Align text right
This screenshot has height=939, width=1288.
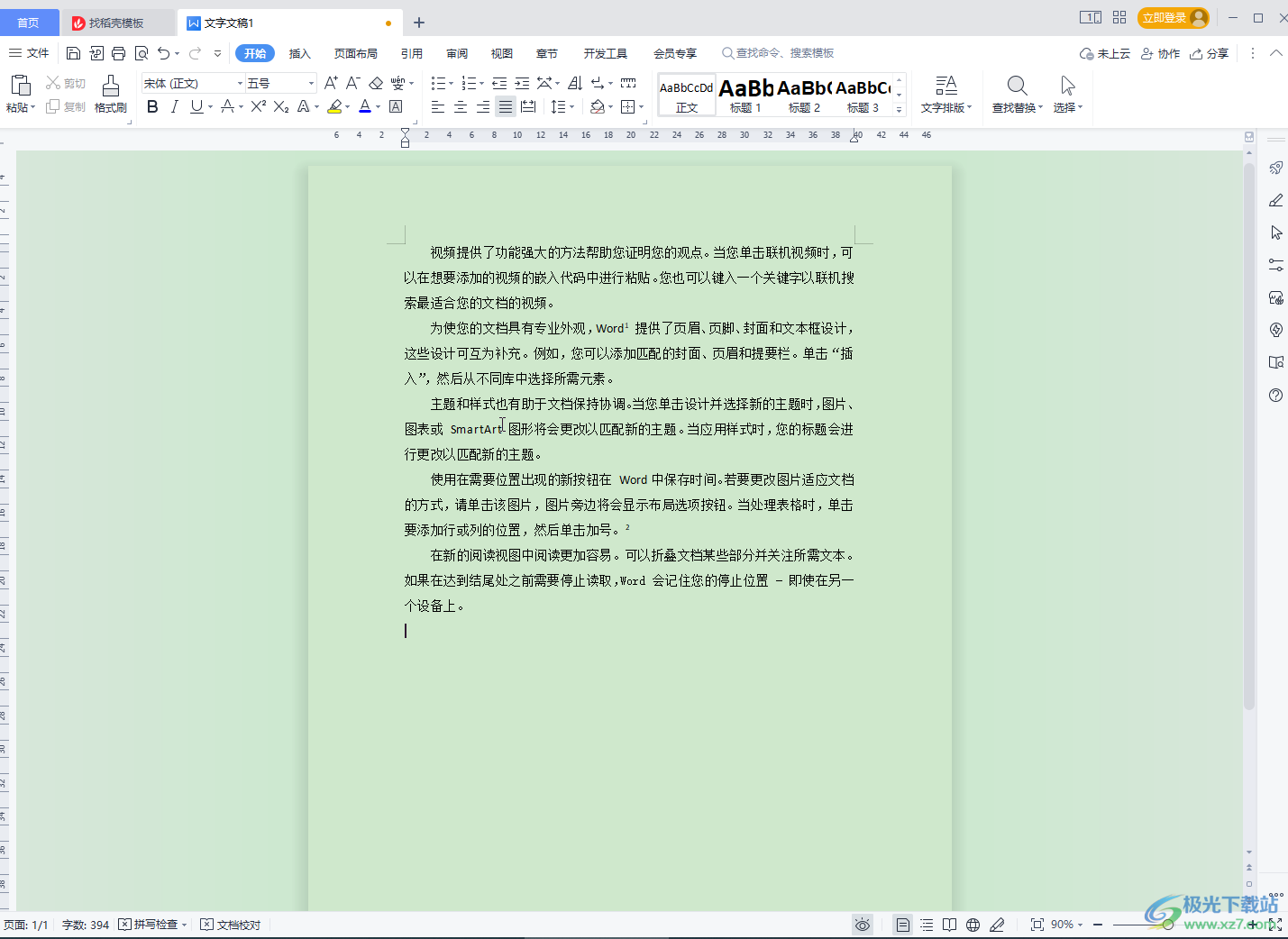(x=483, y=106)
